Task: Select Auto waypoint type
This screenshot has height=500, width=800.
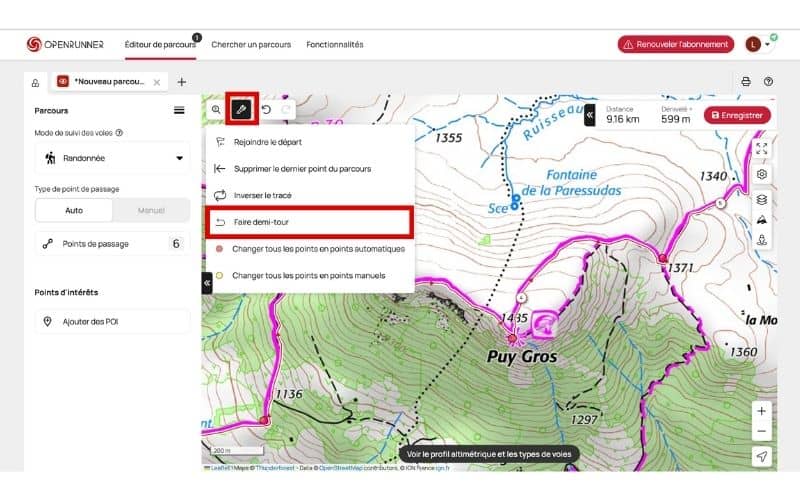Action: tap(74, 211)
